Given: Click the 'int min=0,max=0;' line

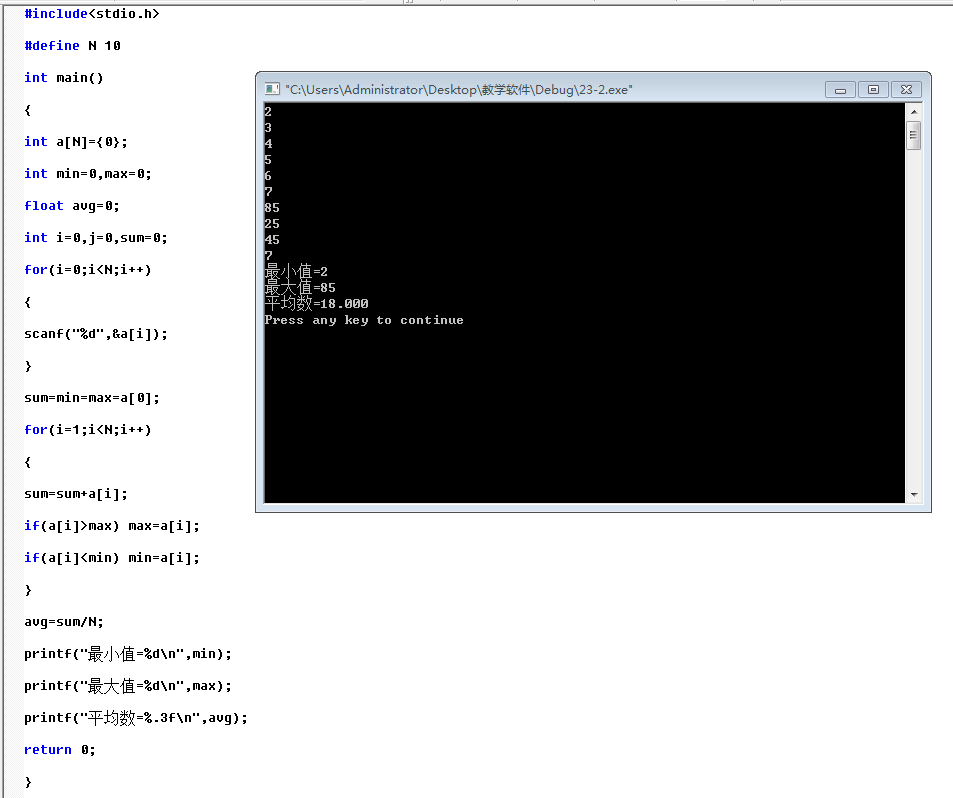Looking at the screenshot, I should pos(88,174).
